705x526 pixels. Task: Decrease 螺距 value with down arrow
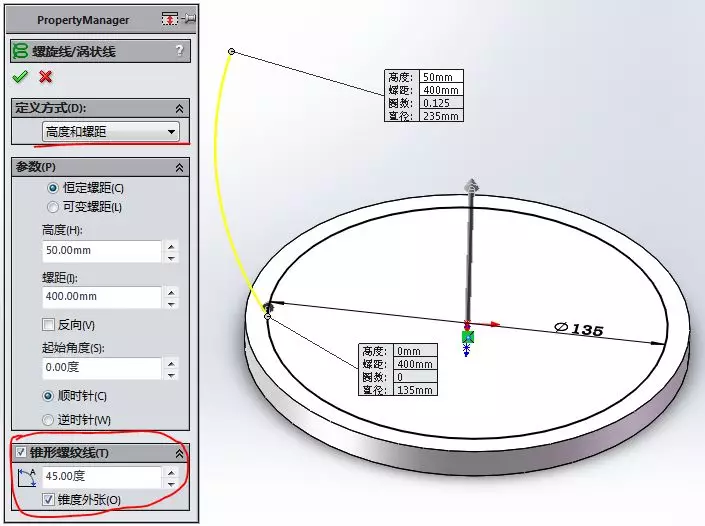(171, 304)
